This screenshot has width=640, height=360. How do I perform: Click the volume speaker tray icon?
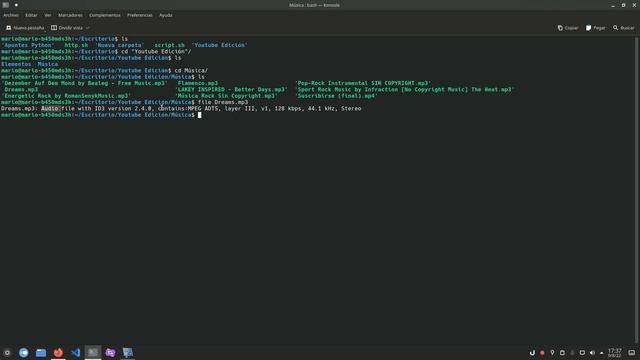click(x=592, y=353)
